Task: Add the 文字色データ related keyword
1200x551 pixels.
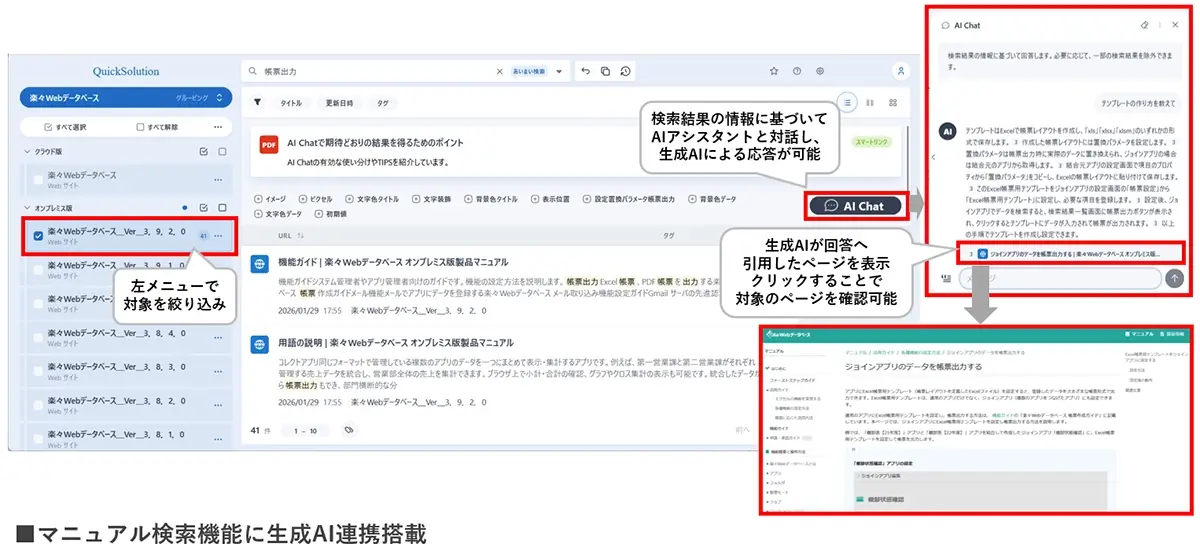Action: (x=279, y=214)
